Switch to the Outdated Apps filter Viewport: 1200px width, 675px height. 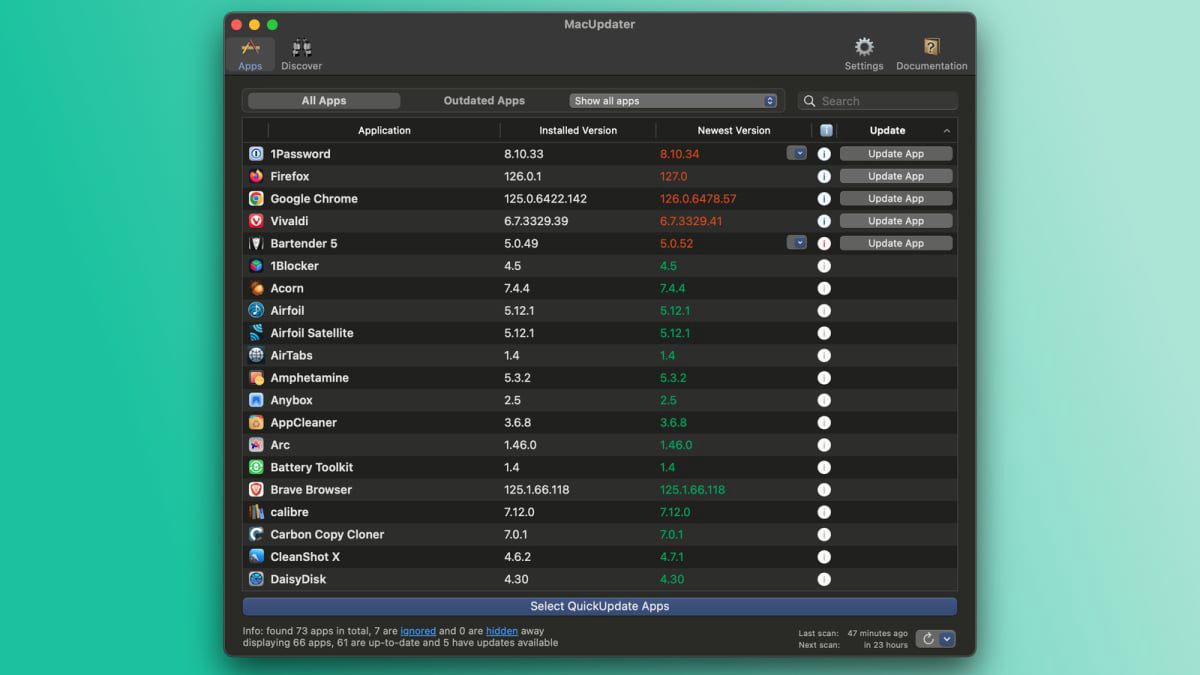tap(484, 101)
